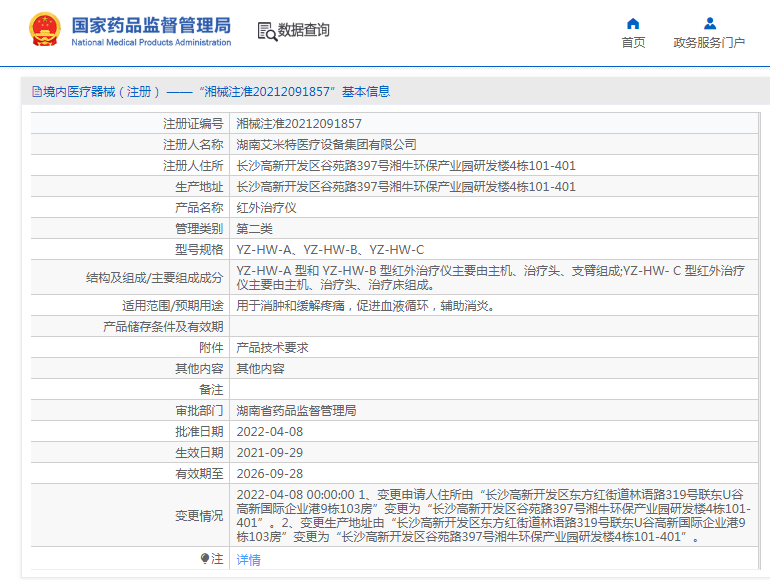Click the 备注 row label
This screenshot has width=770, height=580.
click(x=211, y=390)
